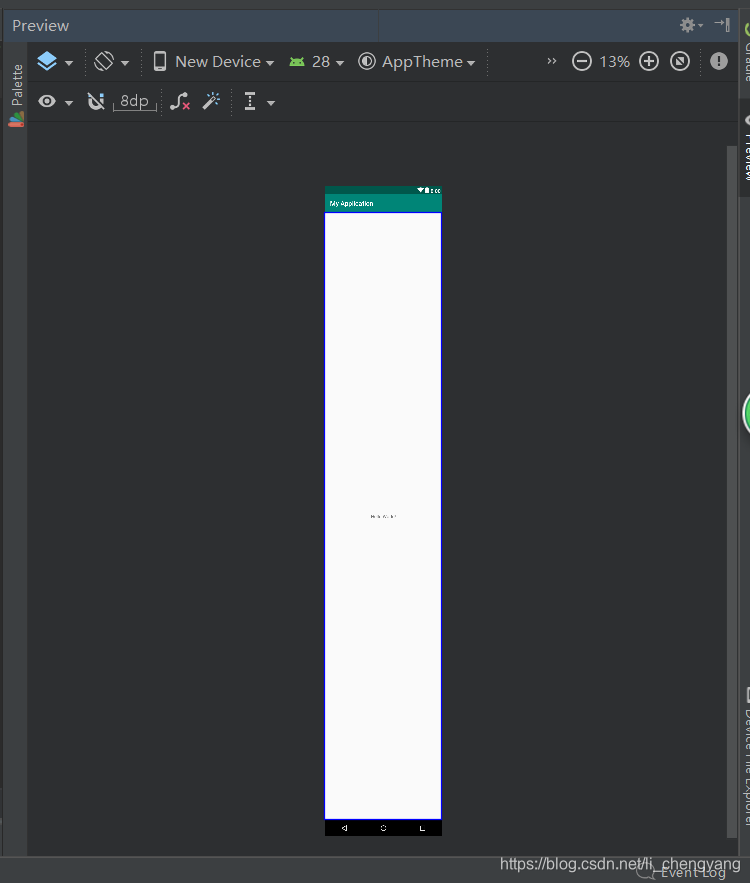Click the recents navigation button in preview

pyautogui.click(x=422, y=828)
